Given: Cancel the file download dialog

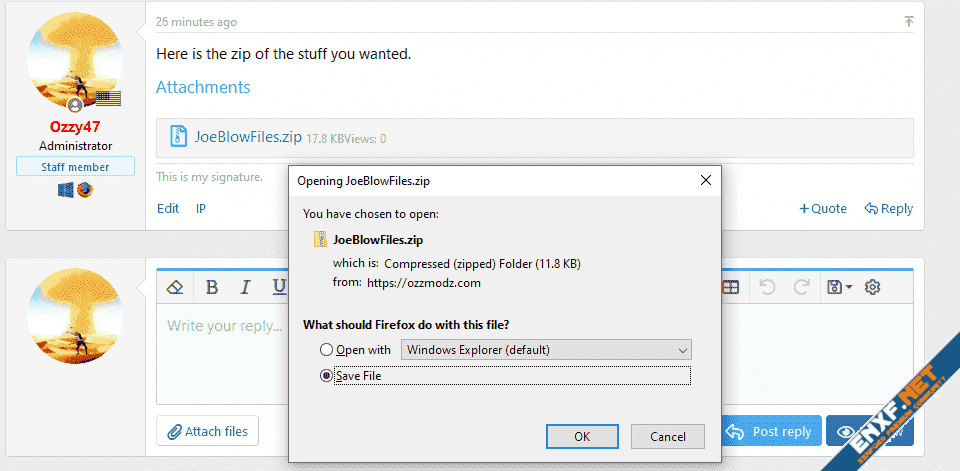Looking at the screenshot, I should pyautogui.click(x=667, y=436).
